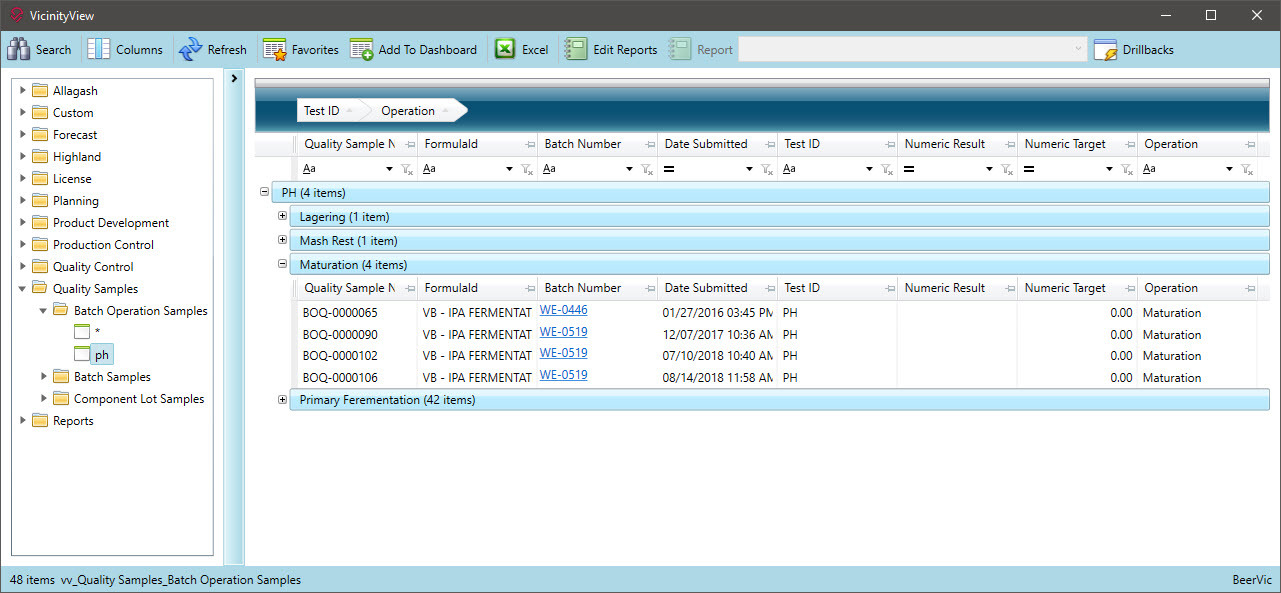Expand the Mash Rest (1 item) group

282,240
